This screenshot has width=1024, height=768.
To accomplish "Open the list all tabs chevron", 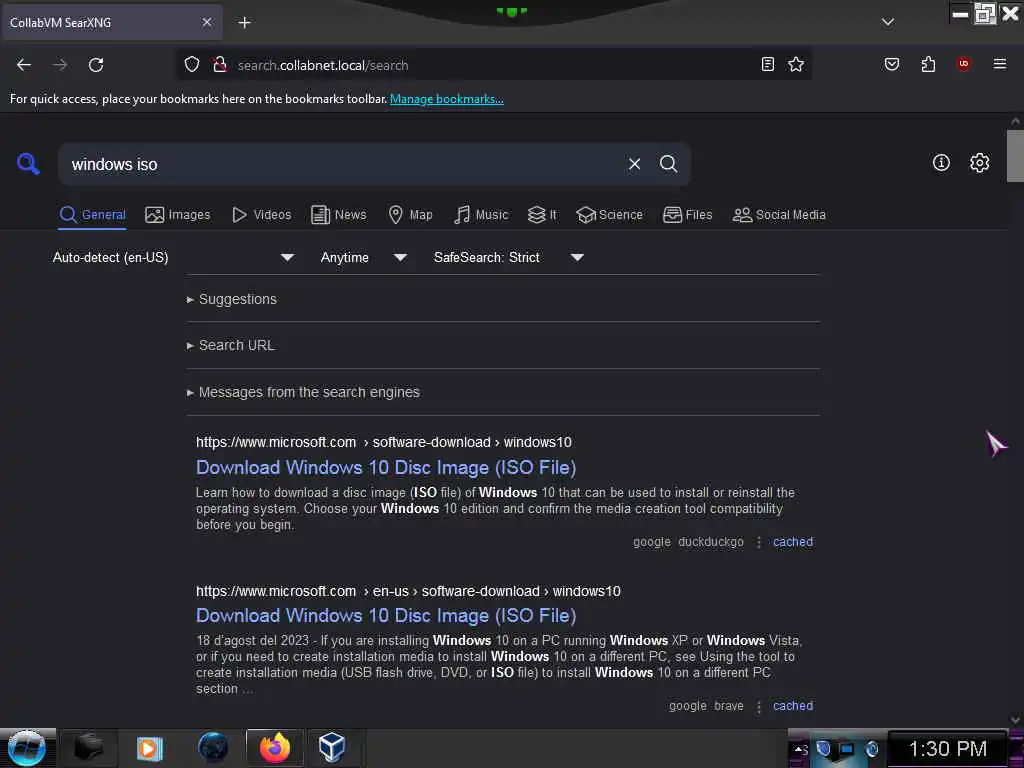I will click(x=888, y=22).
